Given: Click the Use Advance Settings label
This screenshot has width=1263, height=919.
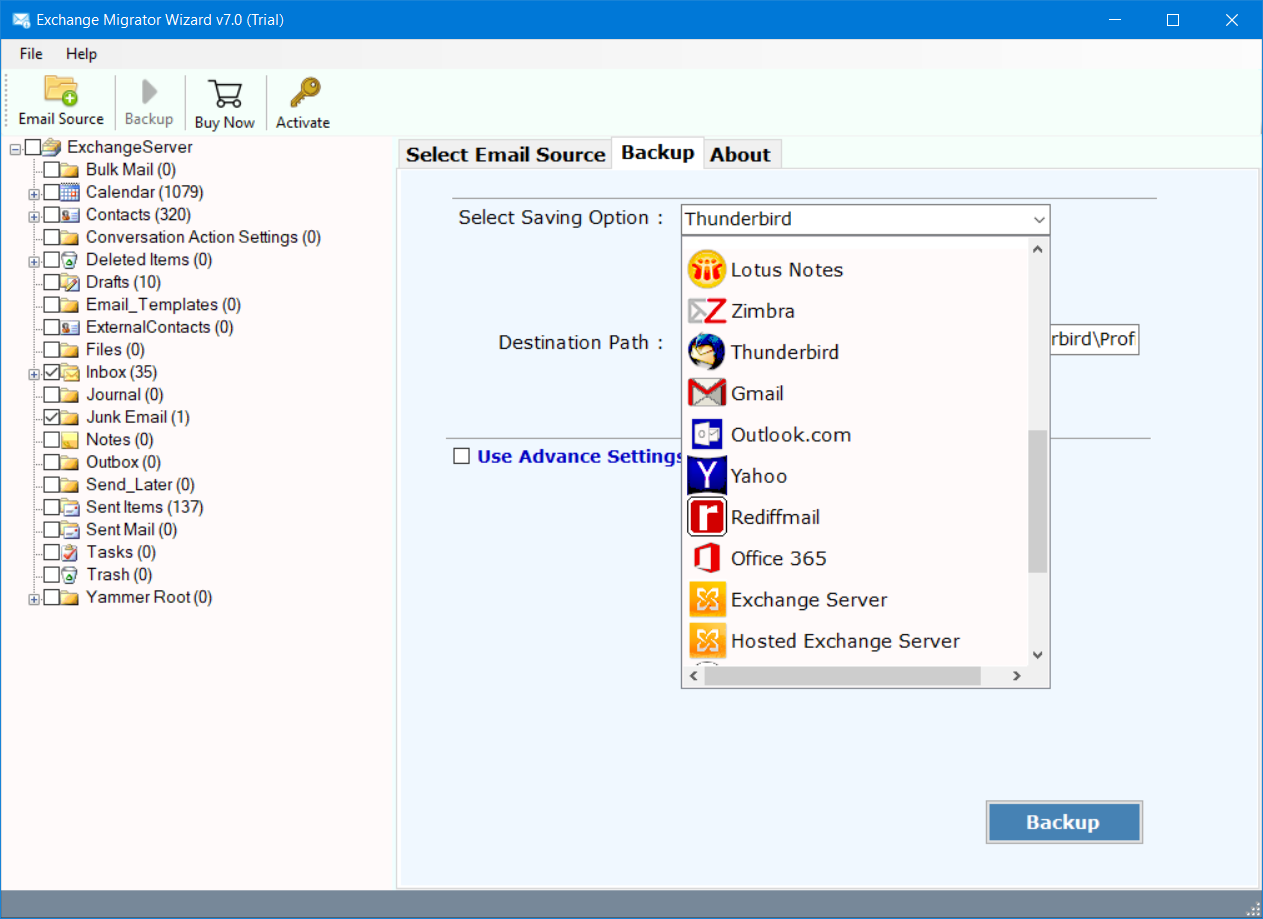Looking at the screenshot, I should (x=581, y=456).
